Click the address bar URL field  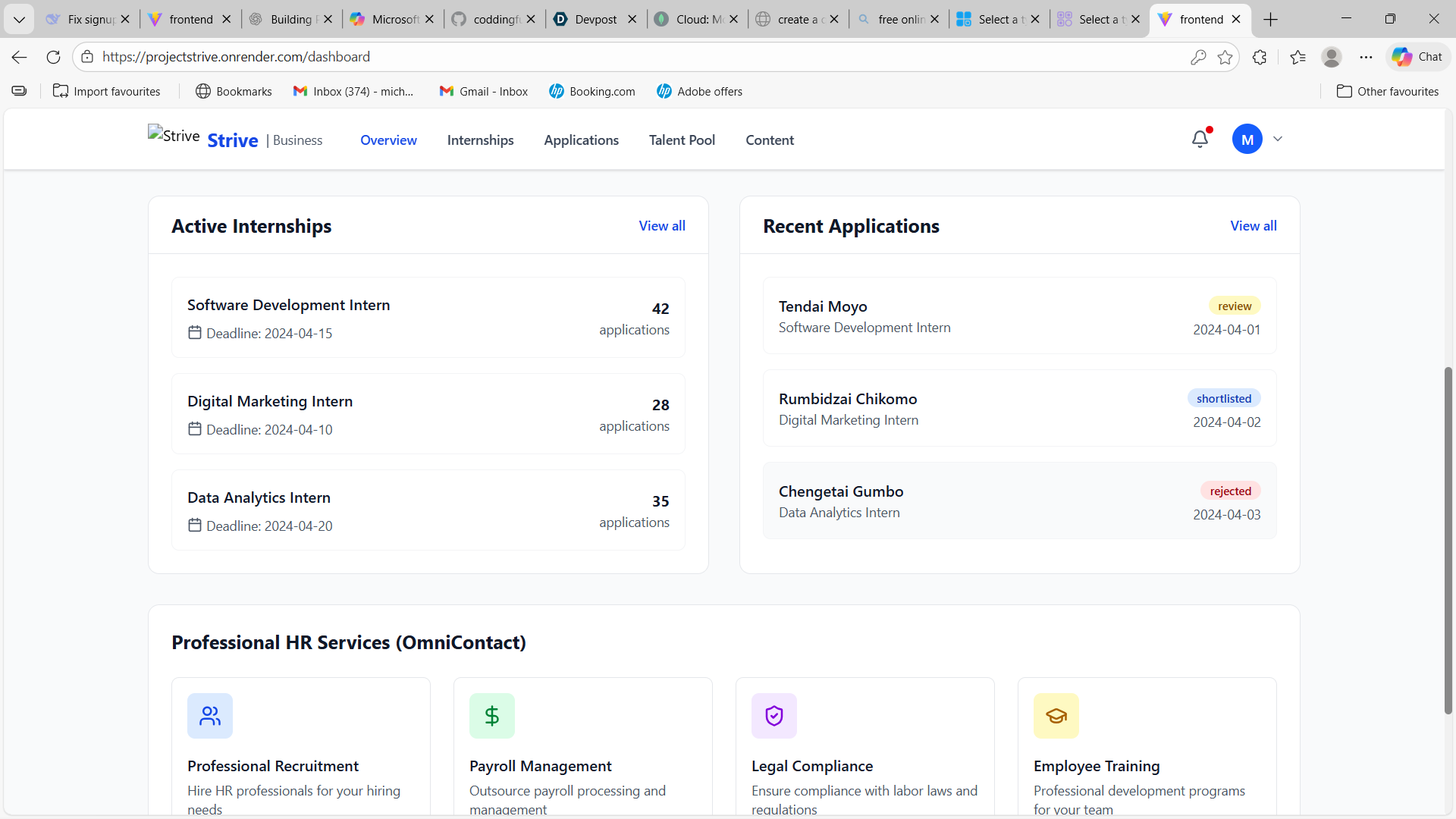pyautogui.click(x=531, y=57)
